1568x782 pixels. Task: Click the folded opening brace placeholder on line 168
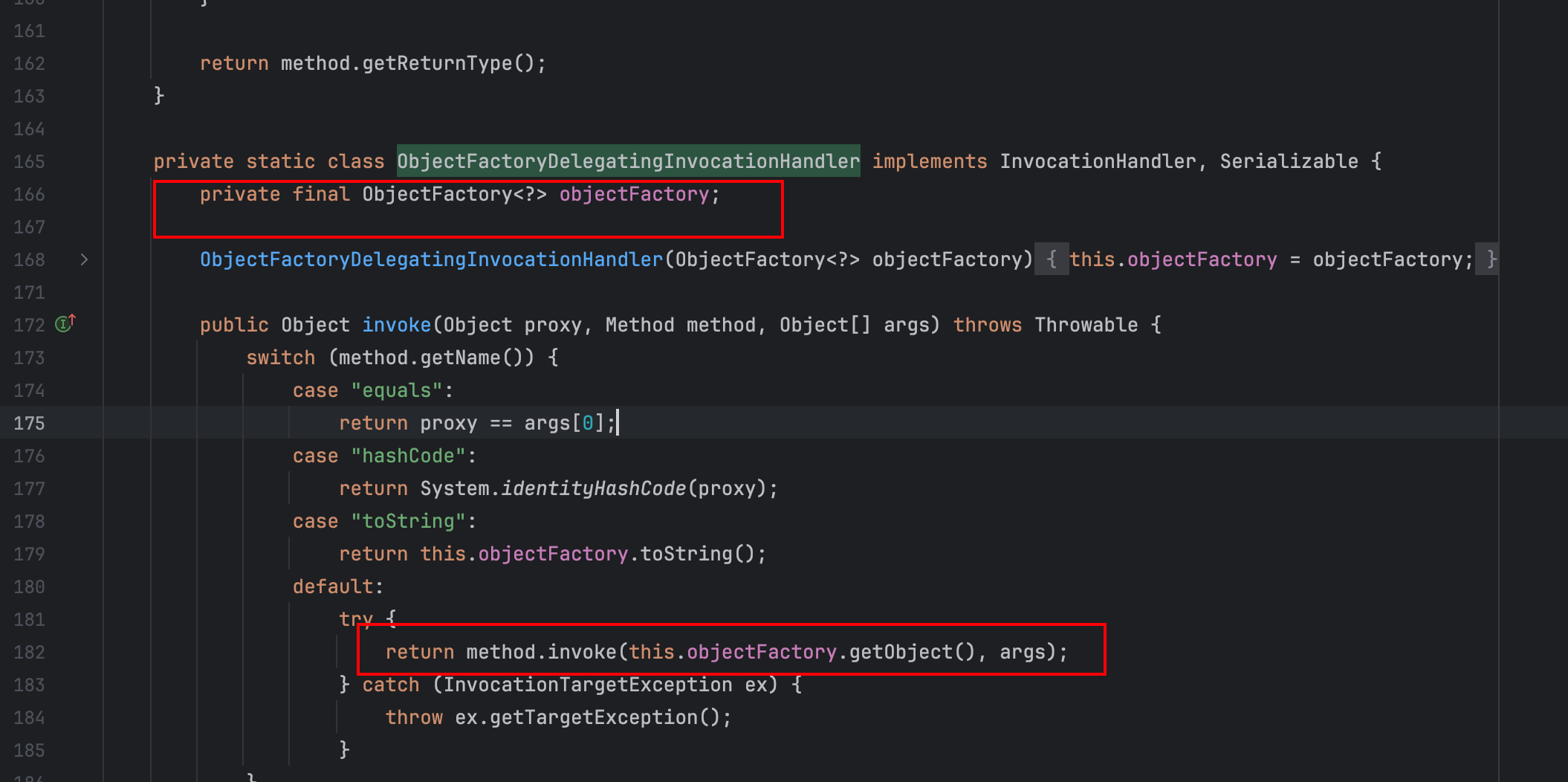coord(1051,259)
